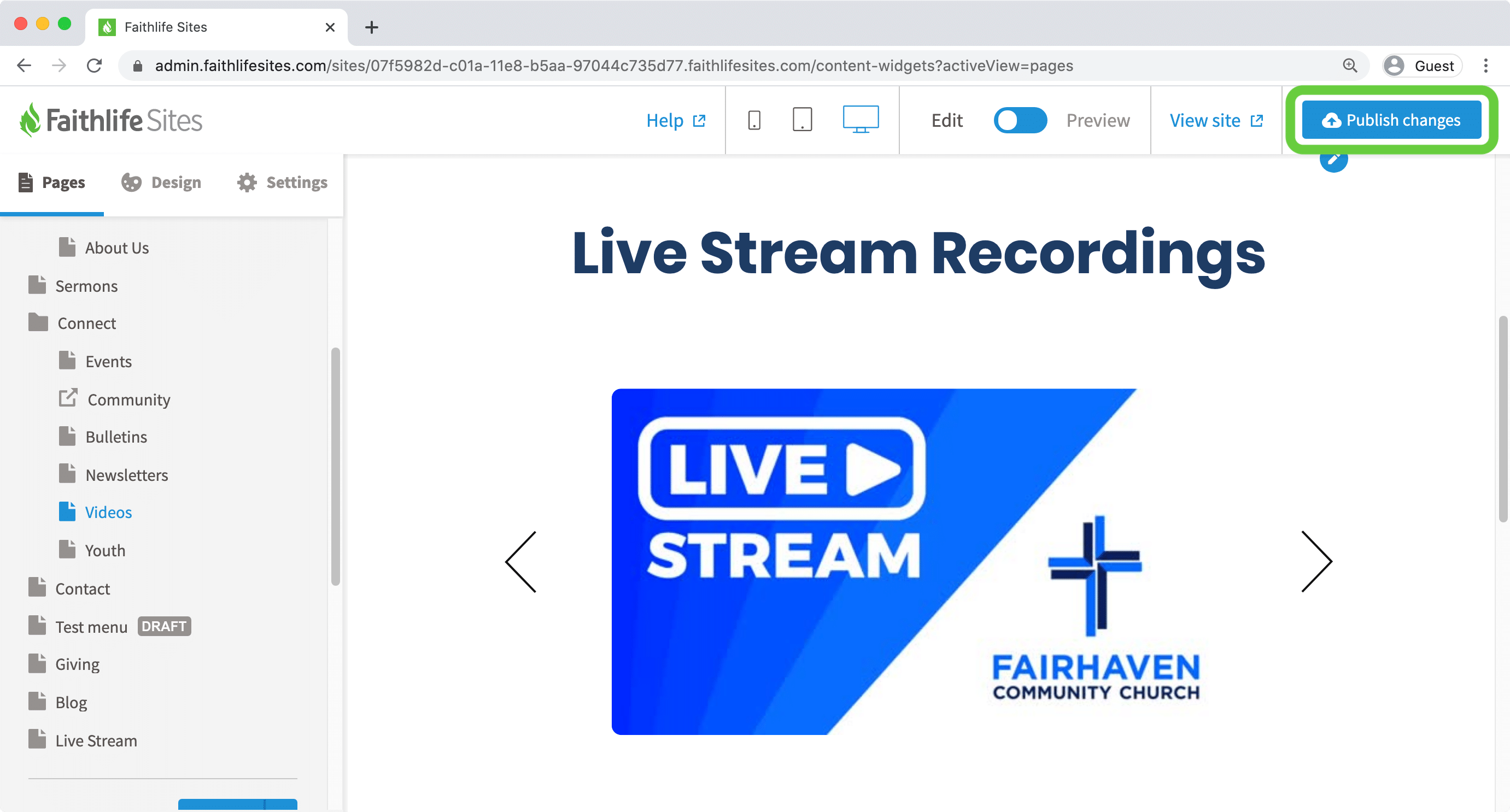Open the About Us page
The width and height of the screenshot is (1510, 812).
click(116, 248)
